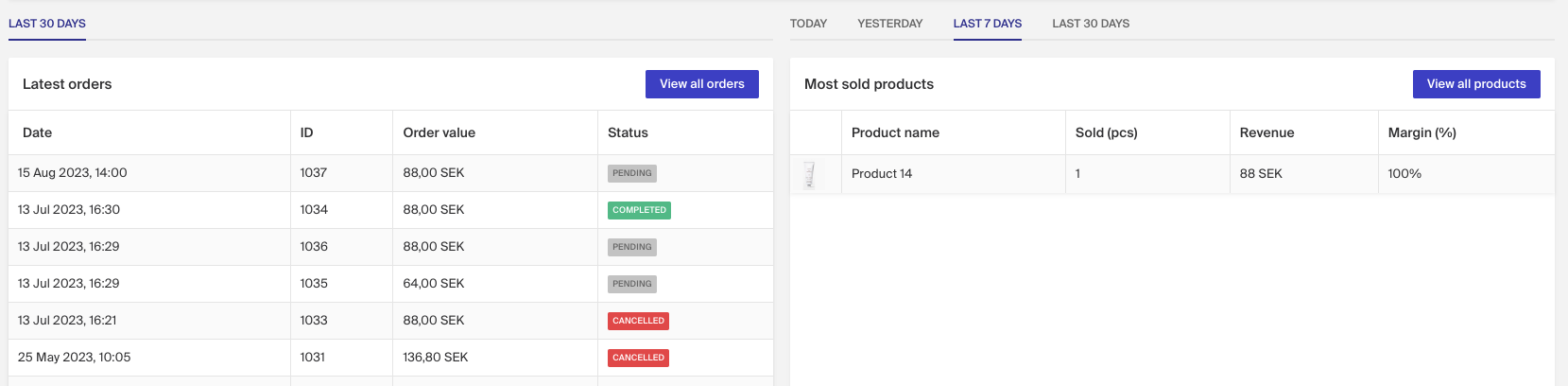Screen dimensions: 1568x386
Task: Open the Product 14 thumbnail image
Action: point(810,174)
